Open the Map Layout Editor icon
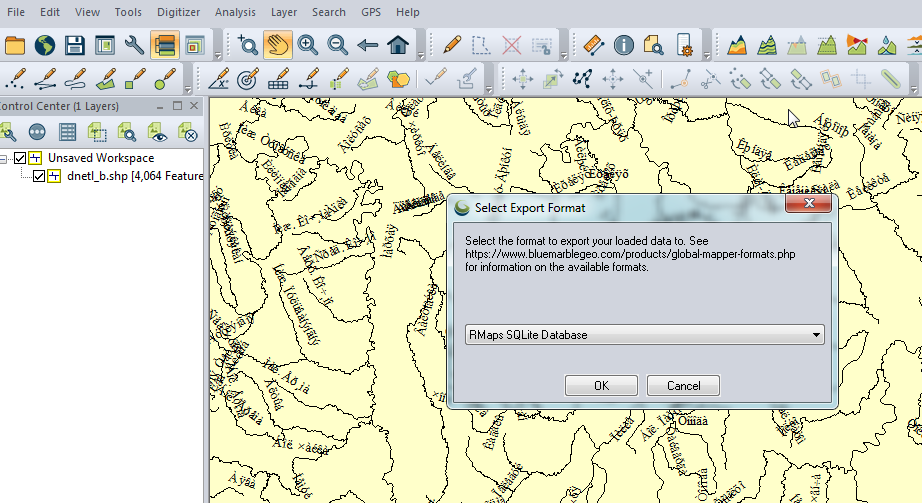 pyautogui.click(x=105, y=45)
